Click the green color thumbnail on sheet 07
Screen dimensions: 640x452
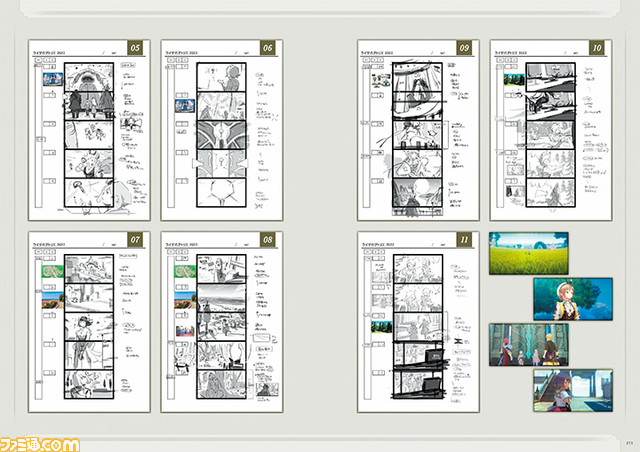[x=49, y=269]
